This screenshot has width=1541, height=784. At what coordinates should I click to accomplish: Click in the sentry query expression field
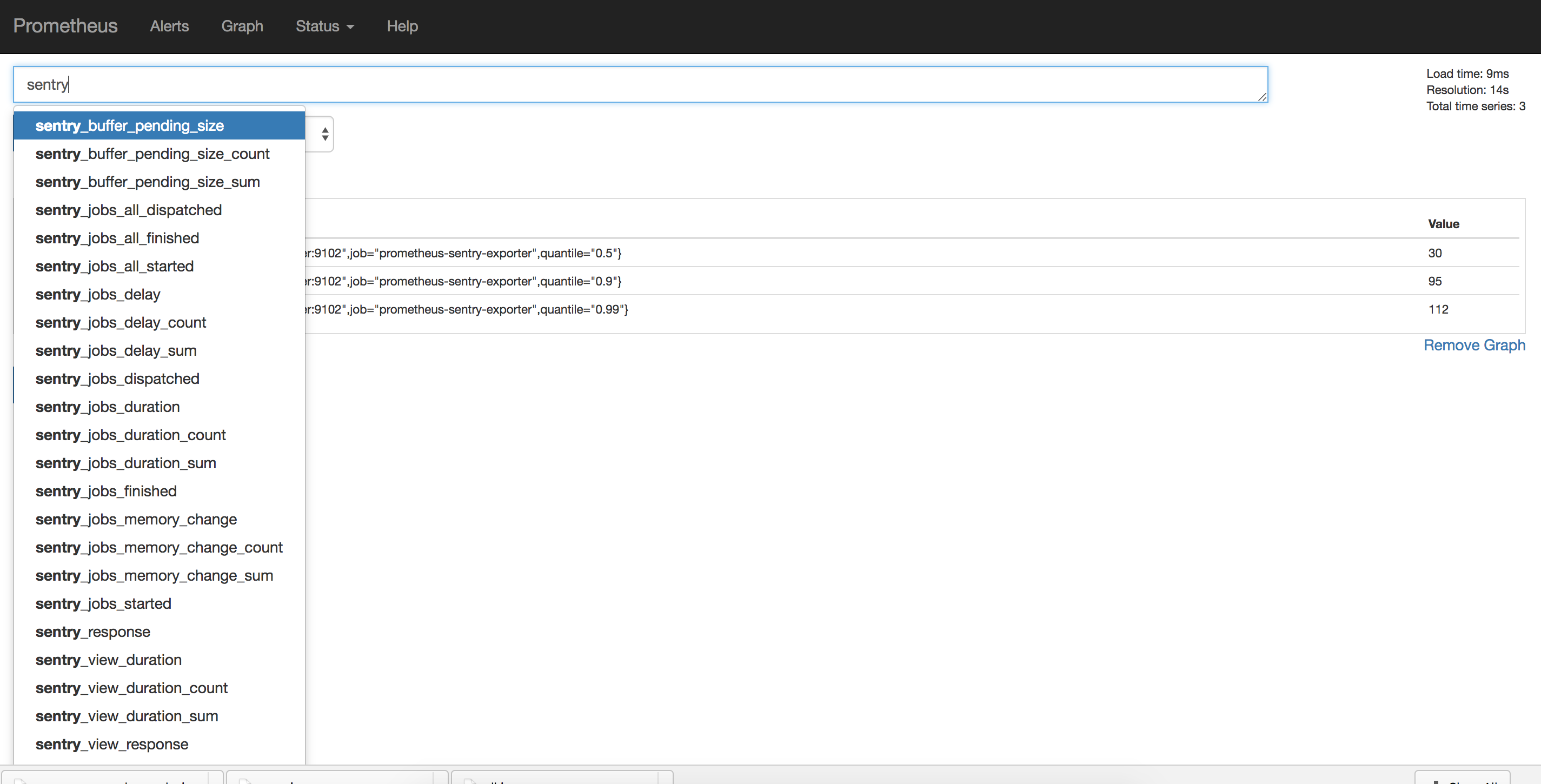(598, 84)
